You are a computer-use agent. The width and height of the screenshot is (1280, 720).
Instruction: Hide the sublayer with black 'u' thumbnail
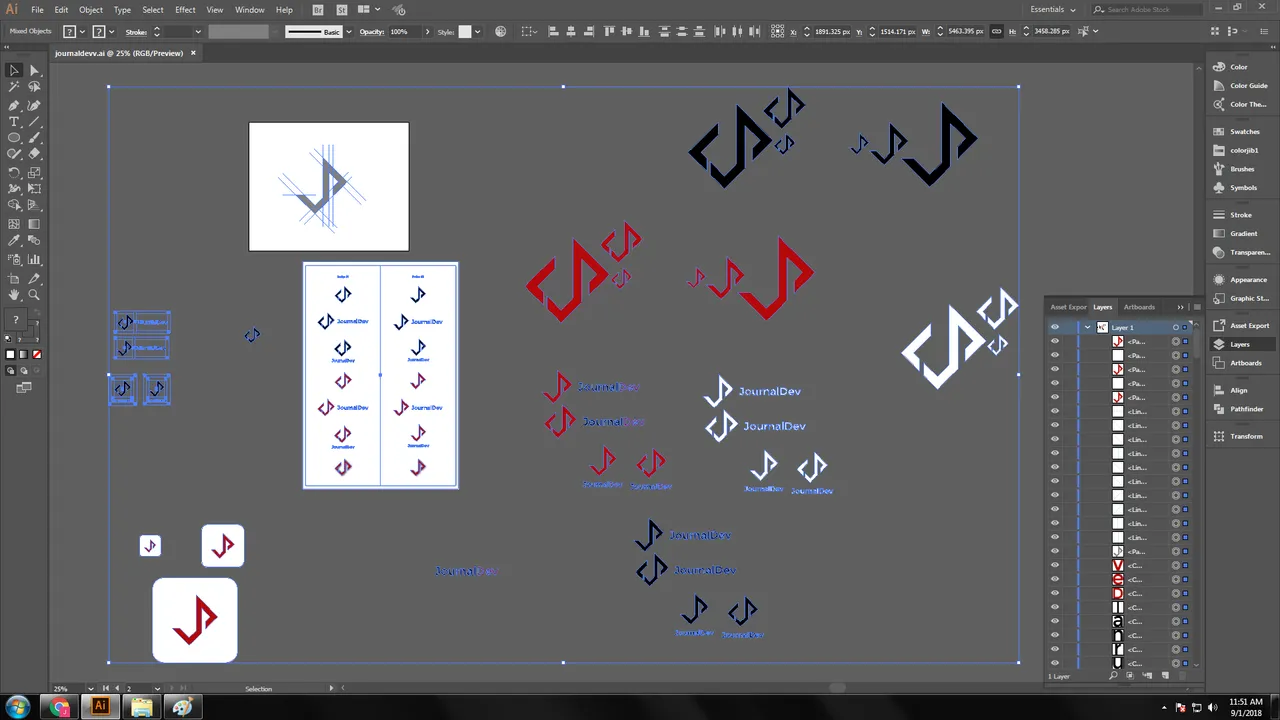point(1054,663)
